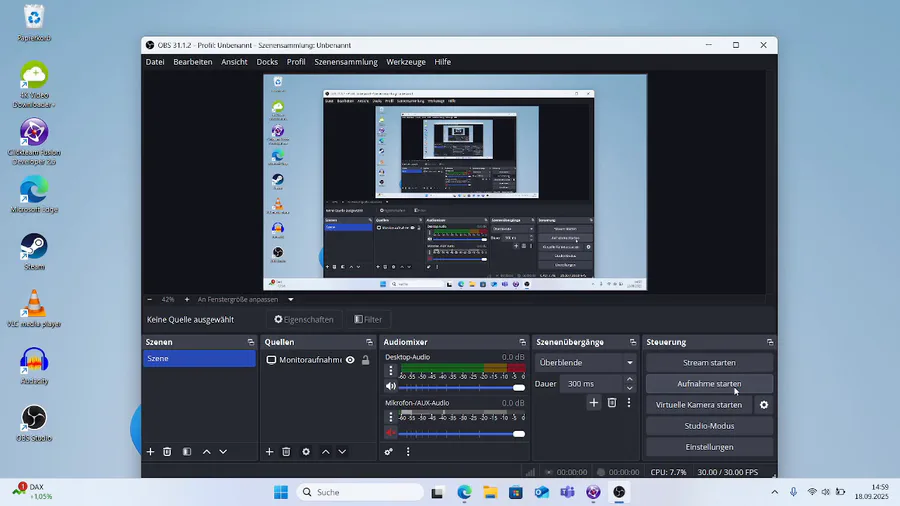Screen dimensions: 900x506
Task: Show hidden tray icons chevron
Action: click(774, 492)
